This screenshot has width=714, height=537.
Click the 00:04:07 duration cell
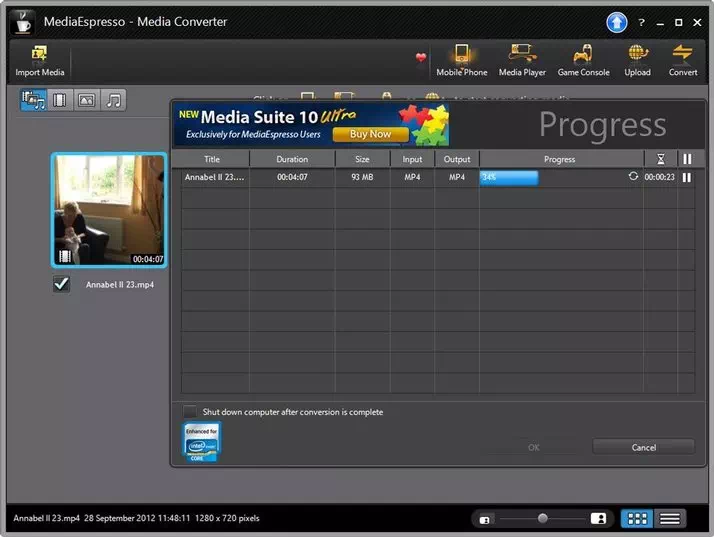click(x=292, y=177)
